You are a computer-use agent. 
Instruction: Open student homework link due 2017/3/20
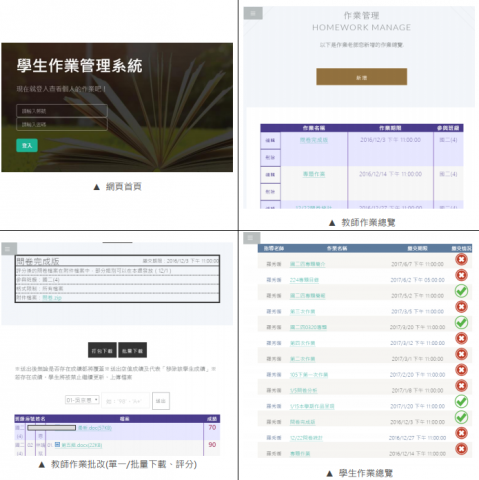(x=308, y=327)
